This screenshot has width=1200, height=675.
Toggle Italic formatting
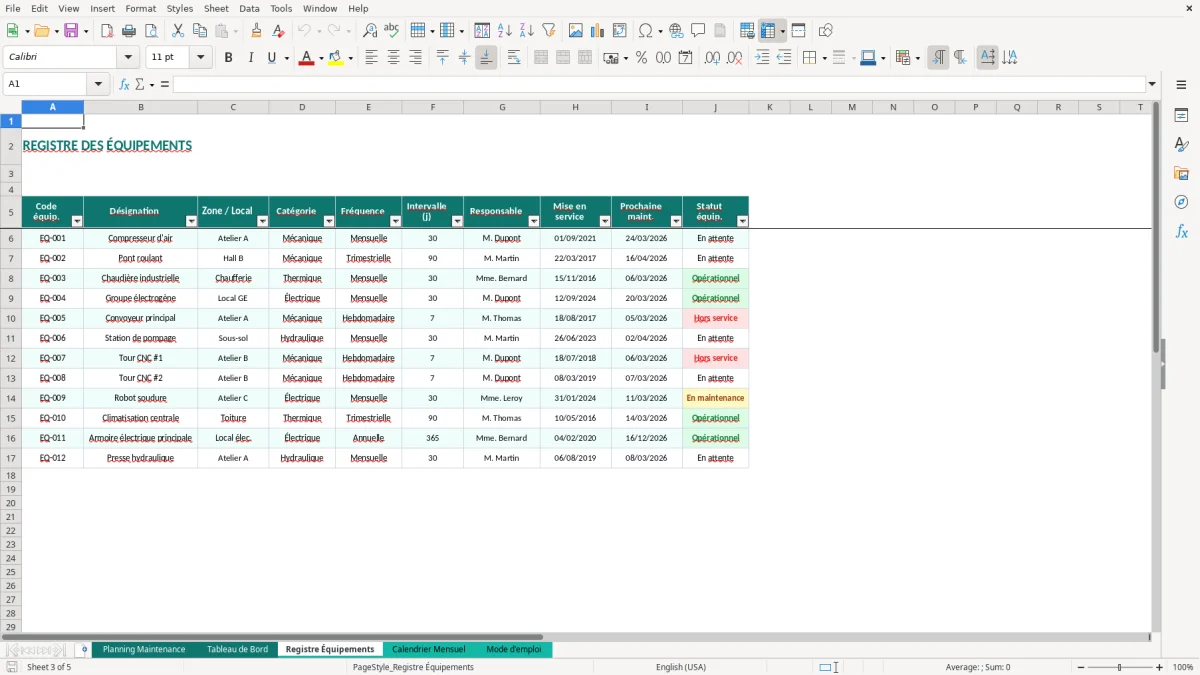pyautogui.click(x=250, y=58)
